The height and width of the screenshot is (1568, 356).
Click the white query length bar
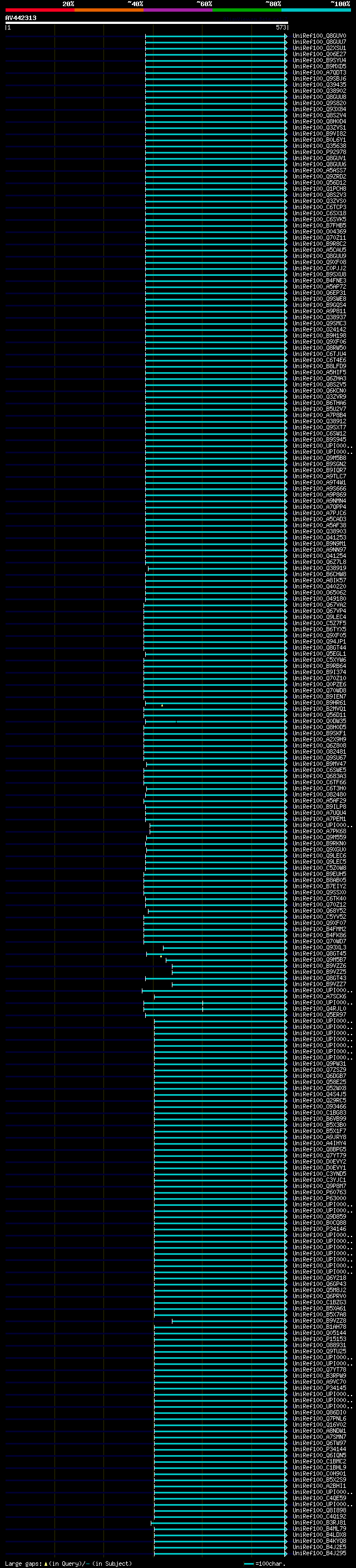(147, 22)
